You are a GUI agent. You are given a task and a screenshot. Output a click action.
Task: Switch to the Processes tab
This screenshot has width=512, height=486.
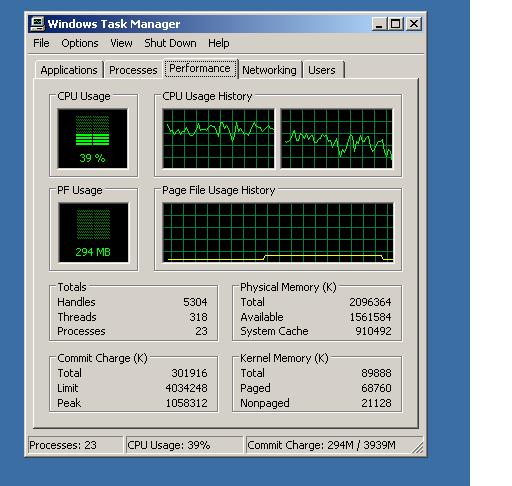[x=133, y=70]
